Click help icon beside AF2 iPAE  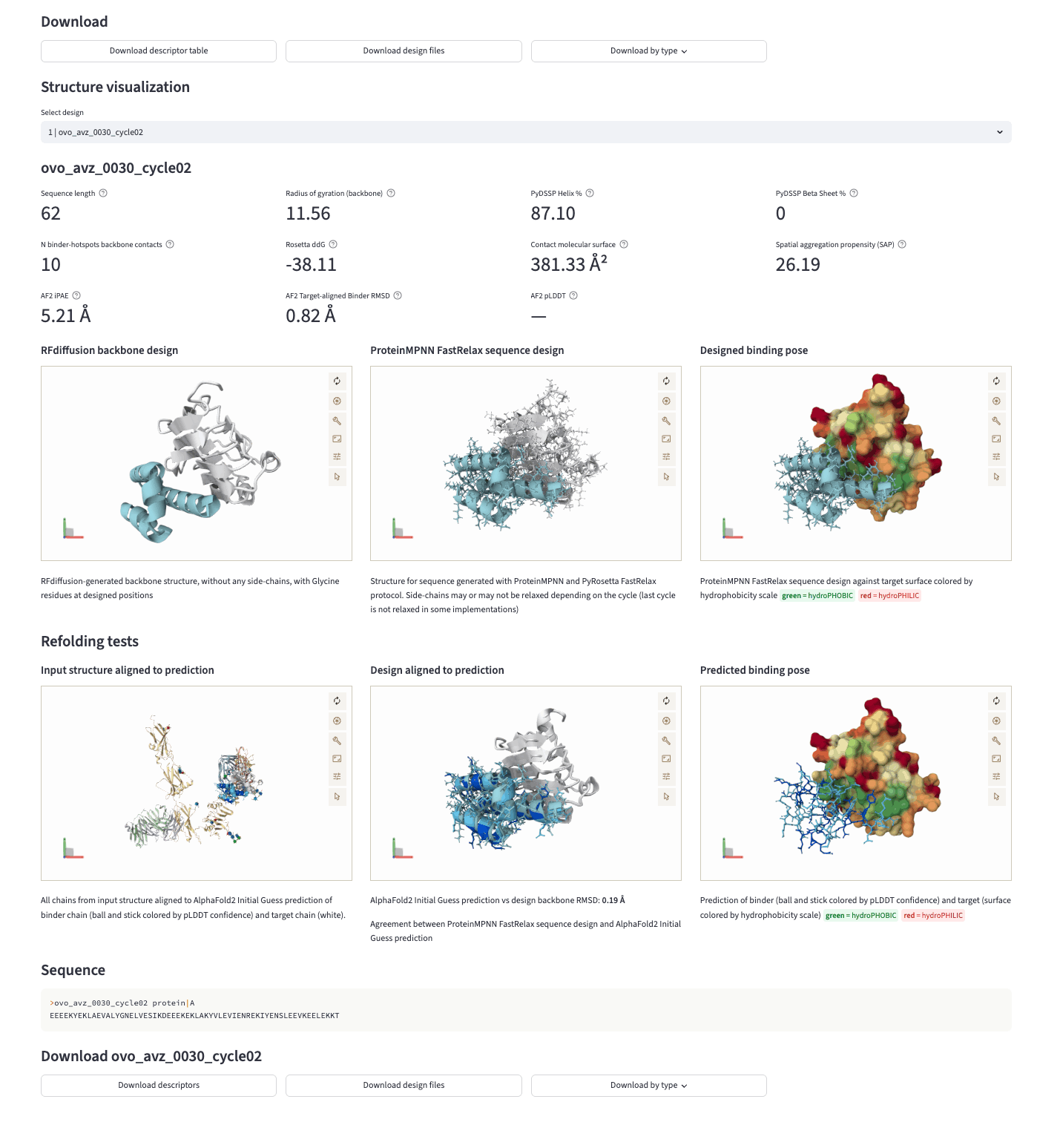tap(76, 295)
